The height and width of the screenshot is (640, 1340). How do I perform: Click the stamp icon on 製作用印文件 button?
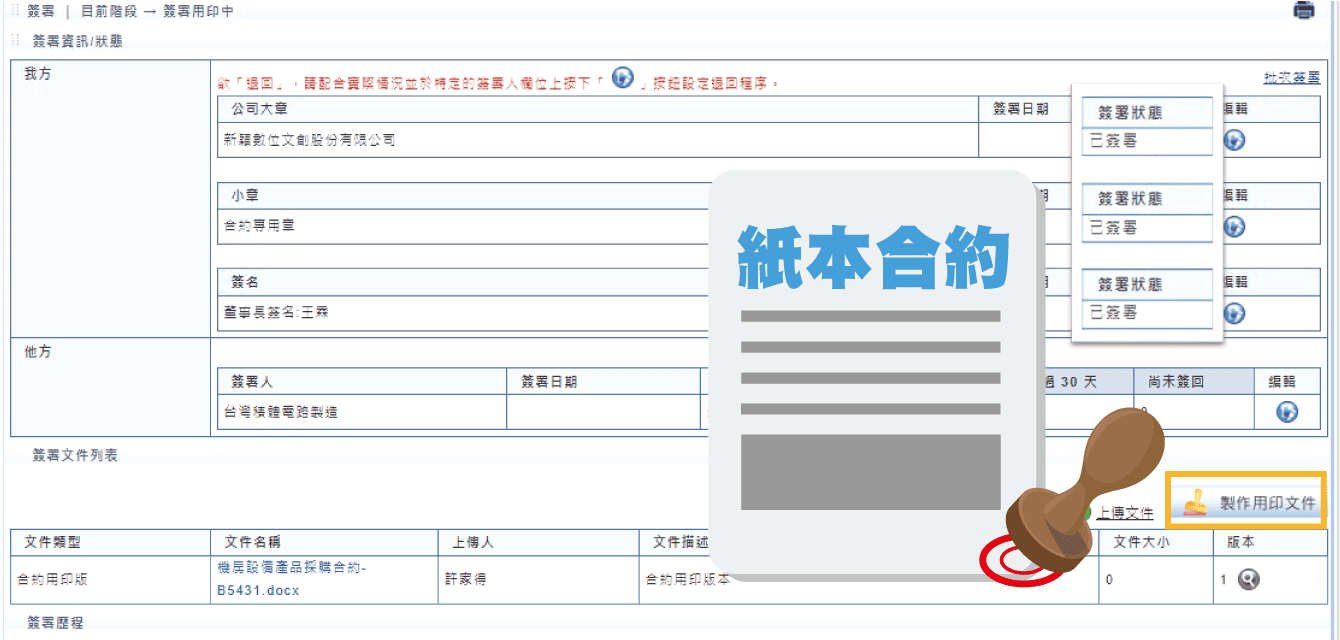(x=1196, y=502)
